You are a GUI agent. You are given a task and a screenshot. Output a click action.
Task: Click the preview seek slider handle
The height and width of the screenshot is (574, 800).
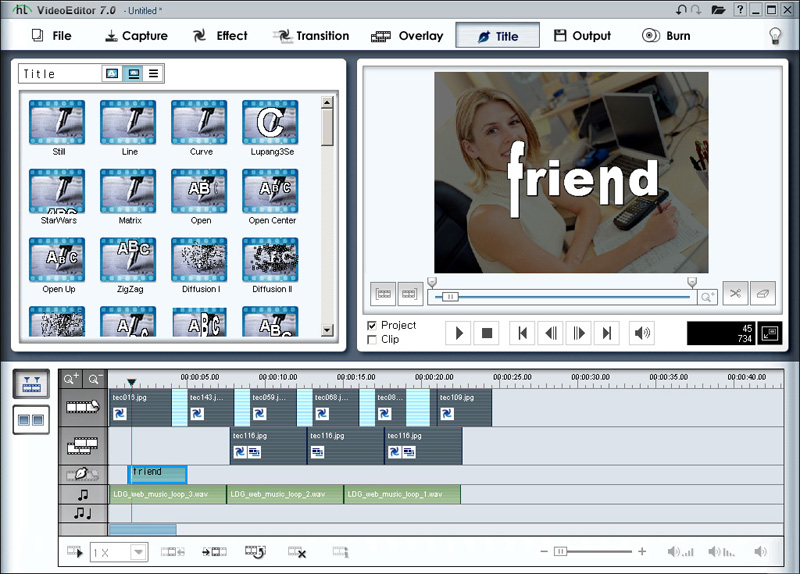tap(451, 297)
